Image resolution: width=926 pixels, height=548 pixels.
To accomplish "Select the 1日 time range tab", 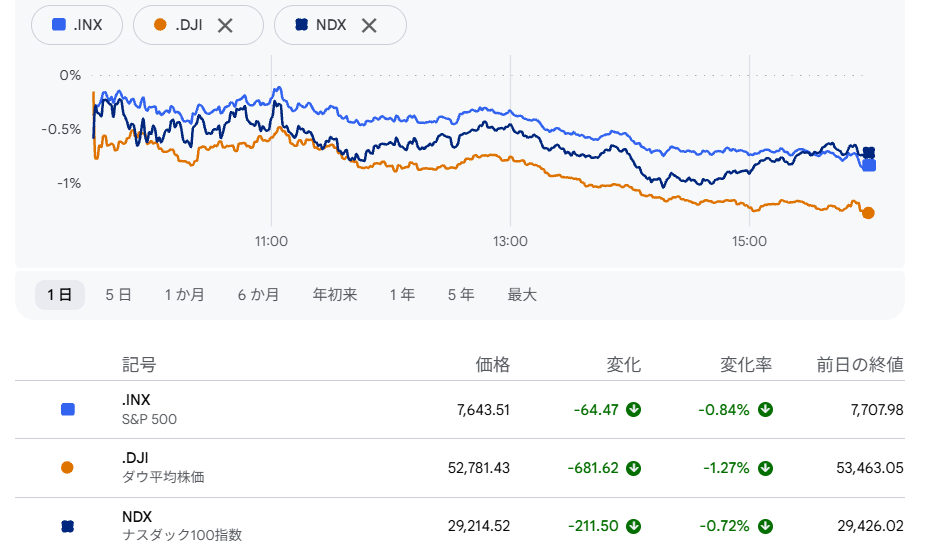I will point(60,295).
